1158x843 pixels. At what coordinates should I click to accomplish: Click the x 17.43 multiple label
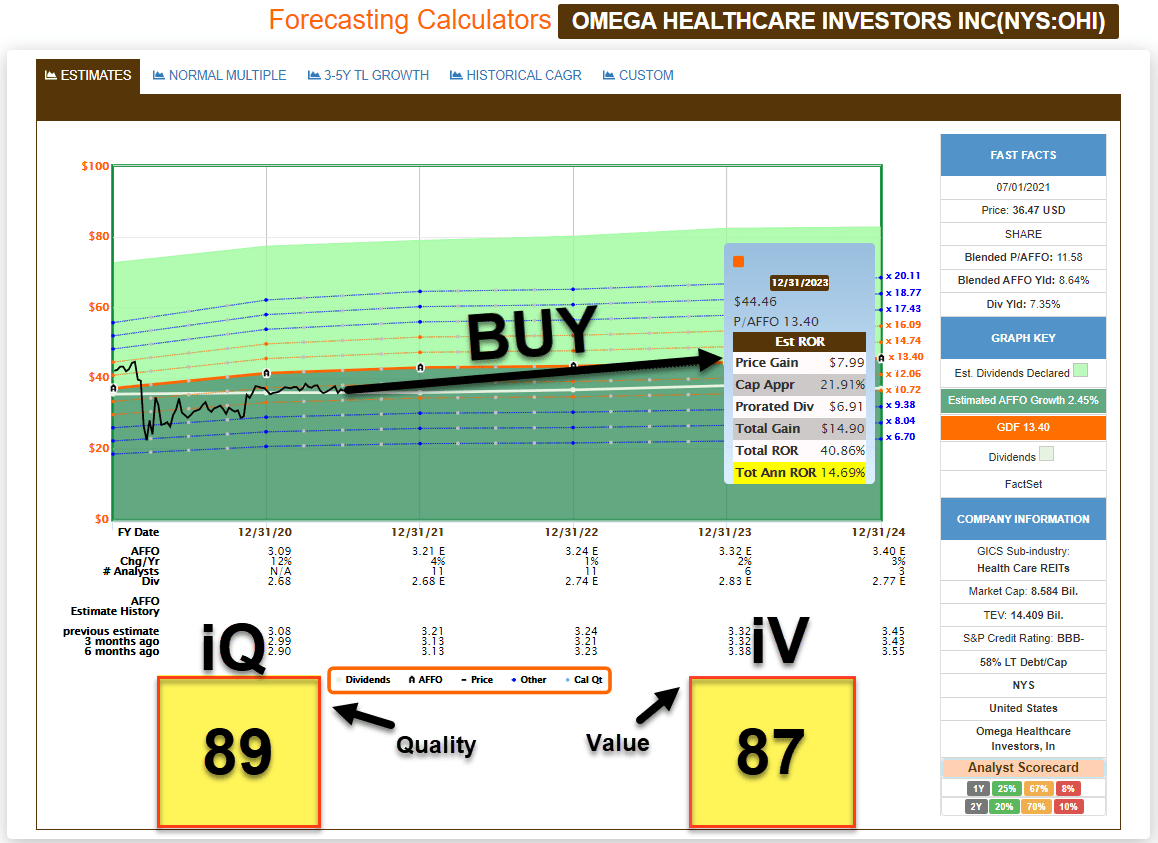(903, 309)
